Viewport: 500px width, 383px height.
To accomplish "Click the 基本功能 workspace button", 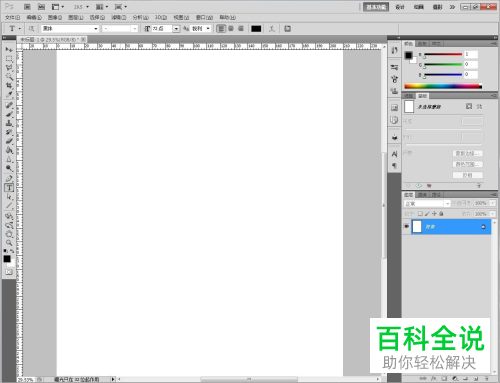I will (376, 7).
